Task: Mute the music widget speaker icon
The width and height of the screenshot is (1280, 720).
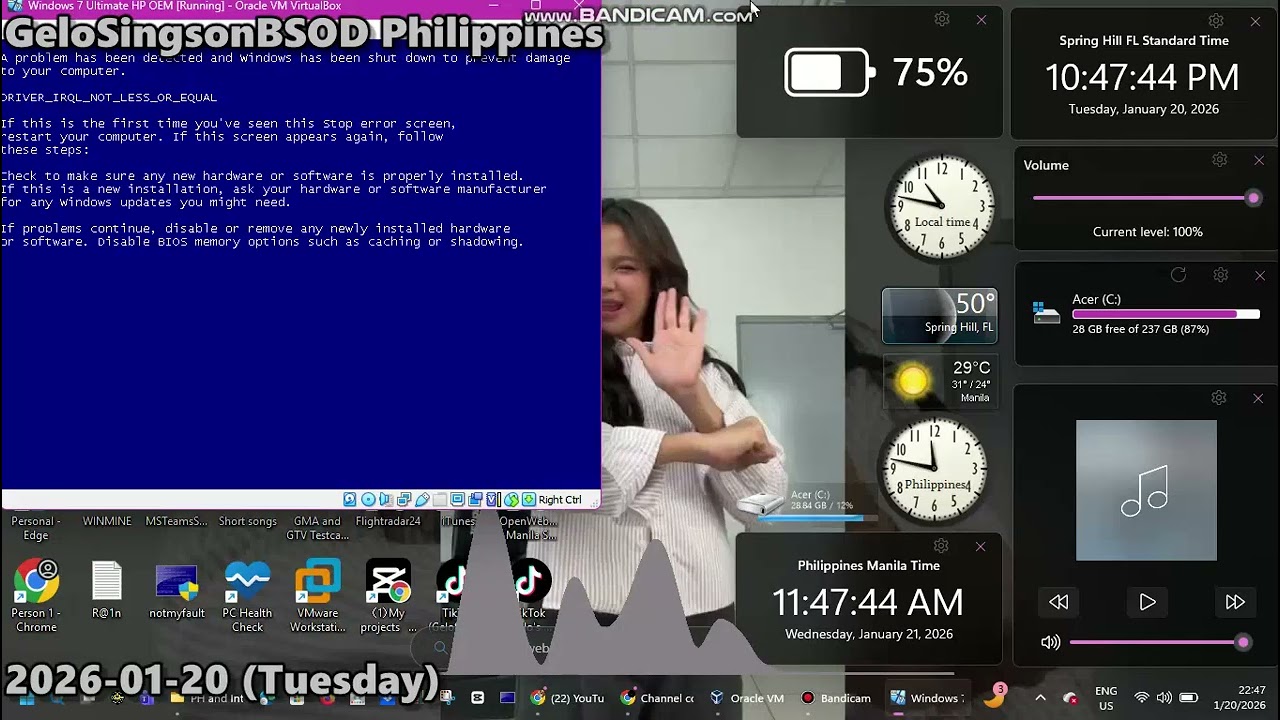Action: point(1050,643)
